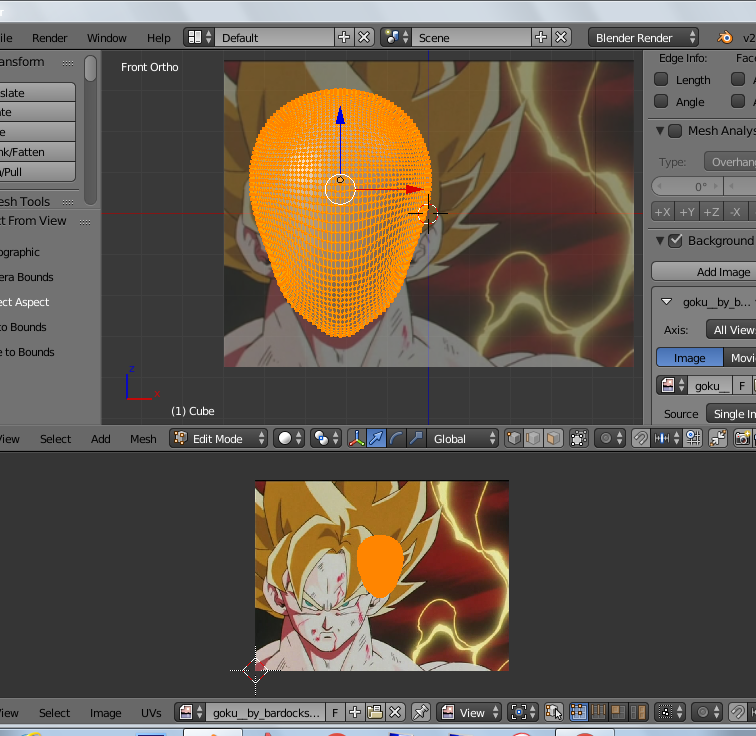
Task: Open the UVs menu
Action: pos(151,713)
